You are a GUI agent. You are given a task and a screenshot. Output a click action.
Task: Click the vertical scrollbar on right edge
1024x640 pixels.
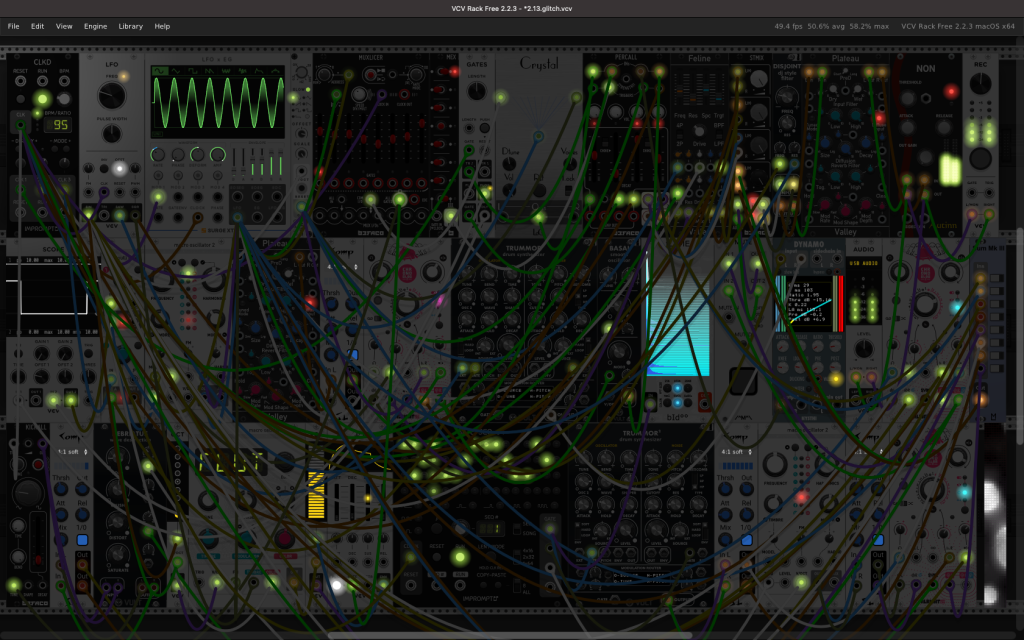(x=1021, y=336)
